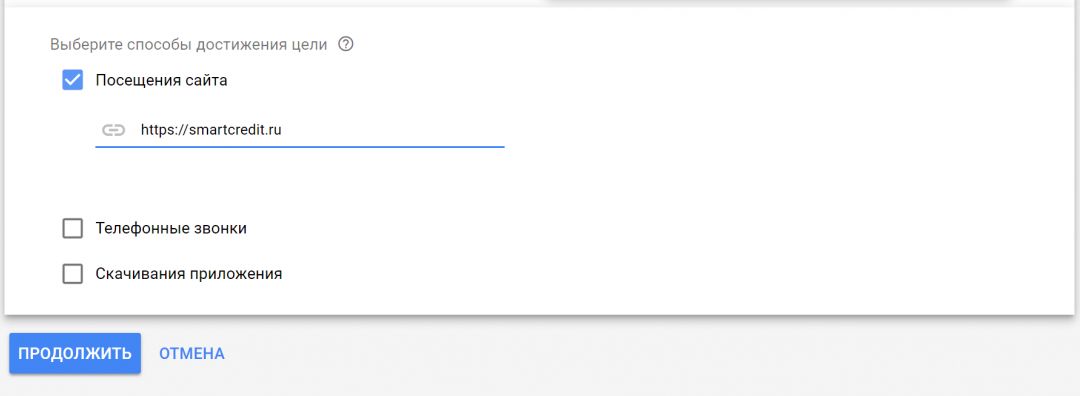This screenshot has height=396, width=1080.
Task: Select the empty square next to Скачивания приложения
Action: point(72,274)
